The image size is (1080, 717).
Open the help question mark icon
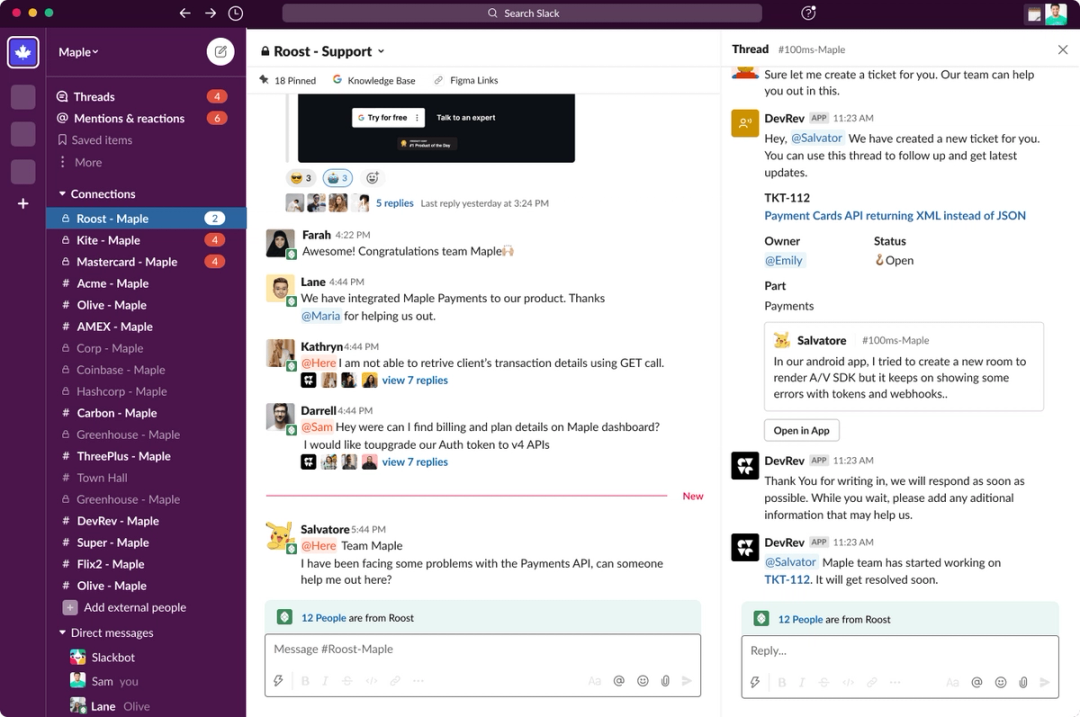tap(809, 13)
